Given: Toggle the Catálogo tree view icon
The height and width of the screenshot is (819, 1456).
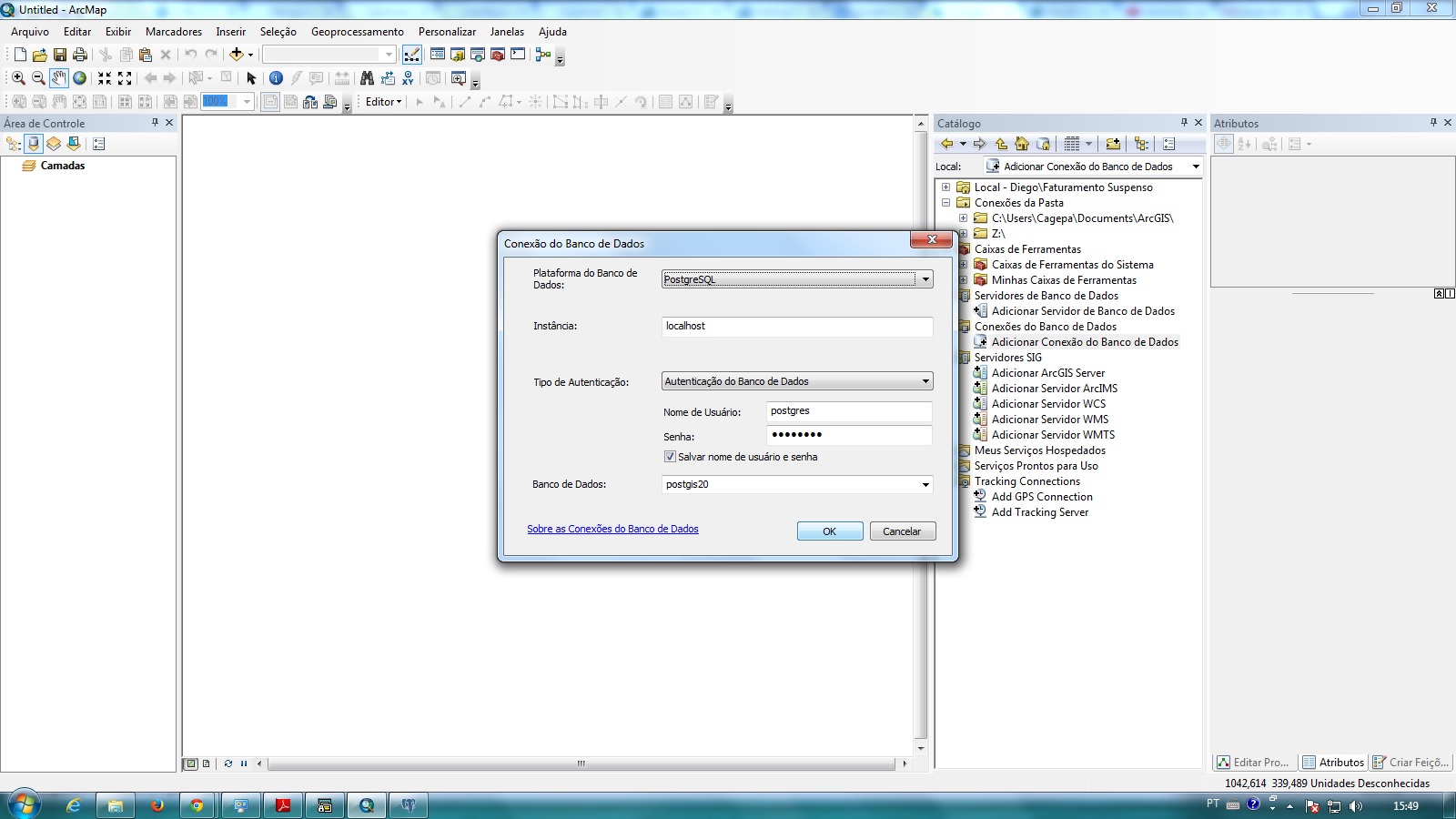Looking at the screenshot, I should coord(1141,144).
